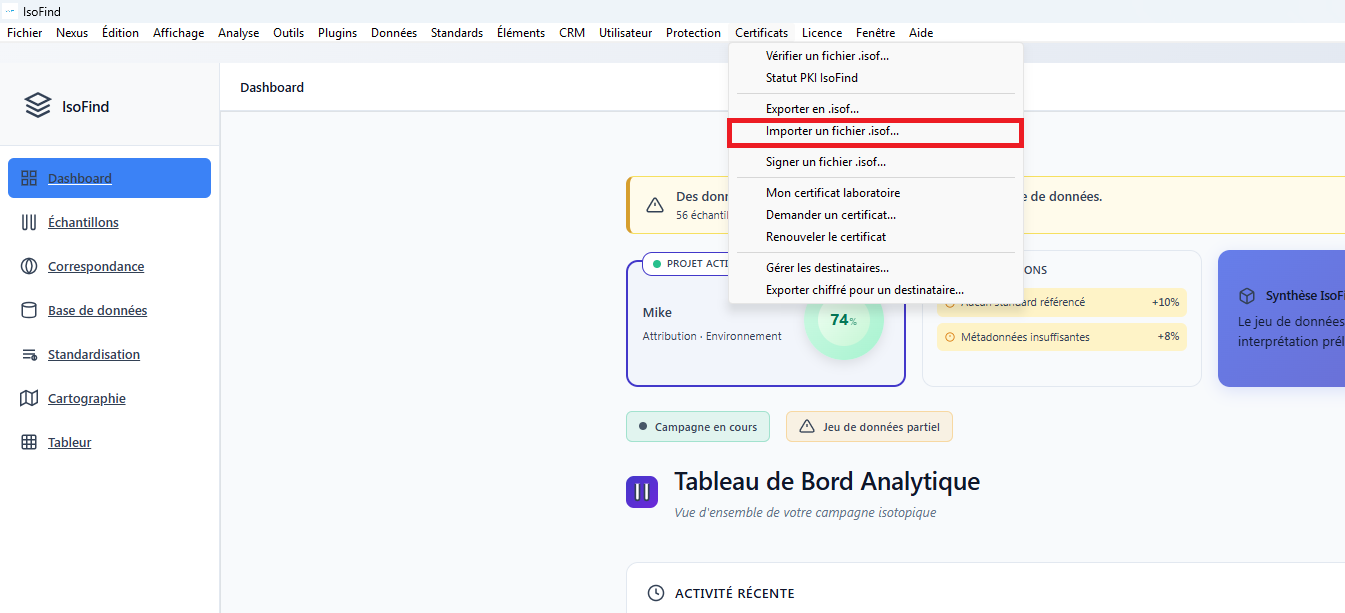This screenshot has width=1345, height=613.
Task: Switch to the Dashboard tab
Action: (x=271, y=87)
